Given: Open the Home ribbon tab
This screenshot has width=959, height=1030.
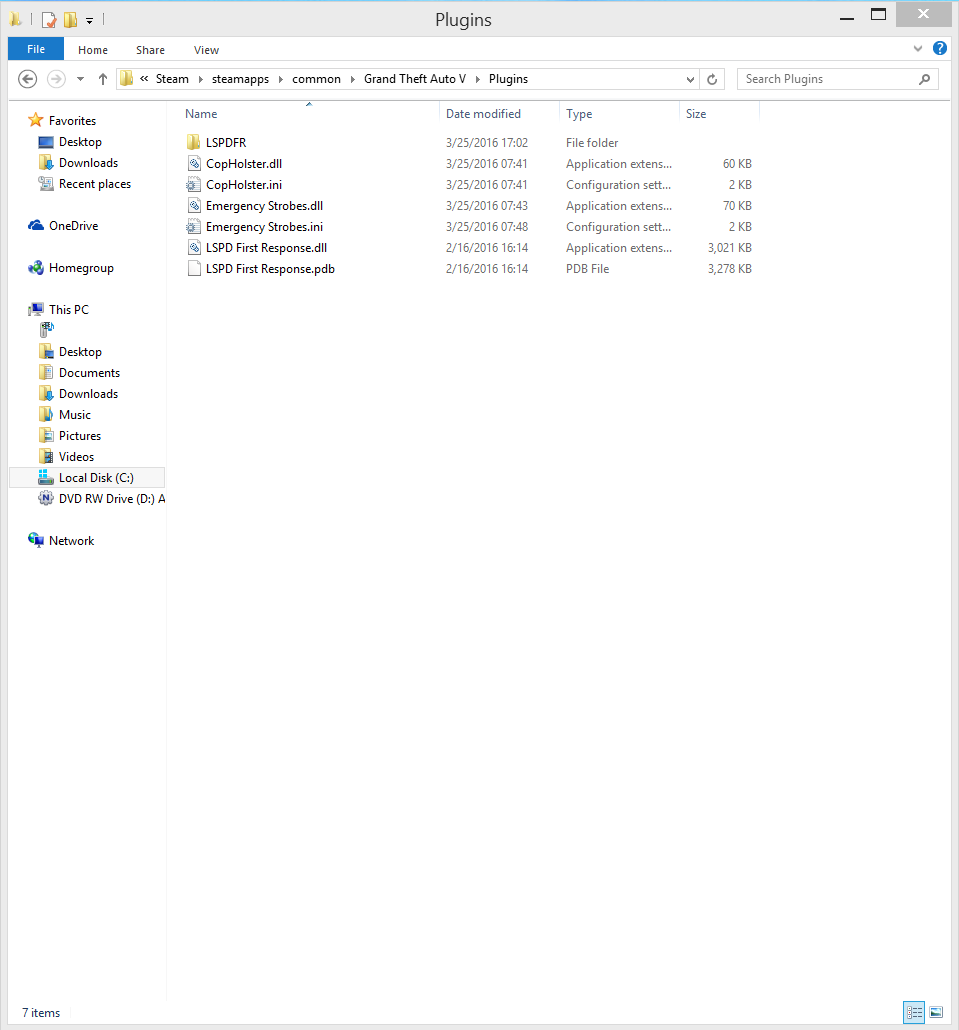Looking at the screenshot, I should (x=93, y=50).
